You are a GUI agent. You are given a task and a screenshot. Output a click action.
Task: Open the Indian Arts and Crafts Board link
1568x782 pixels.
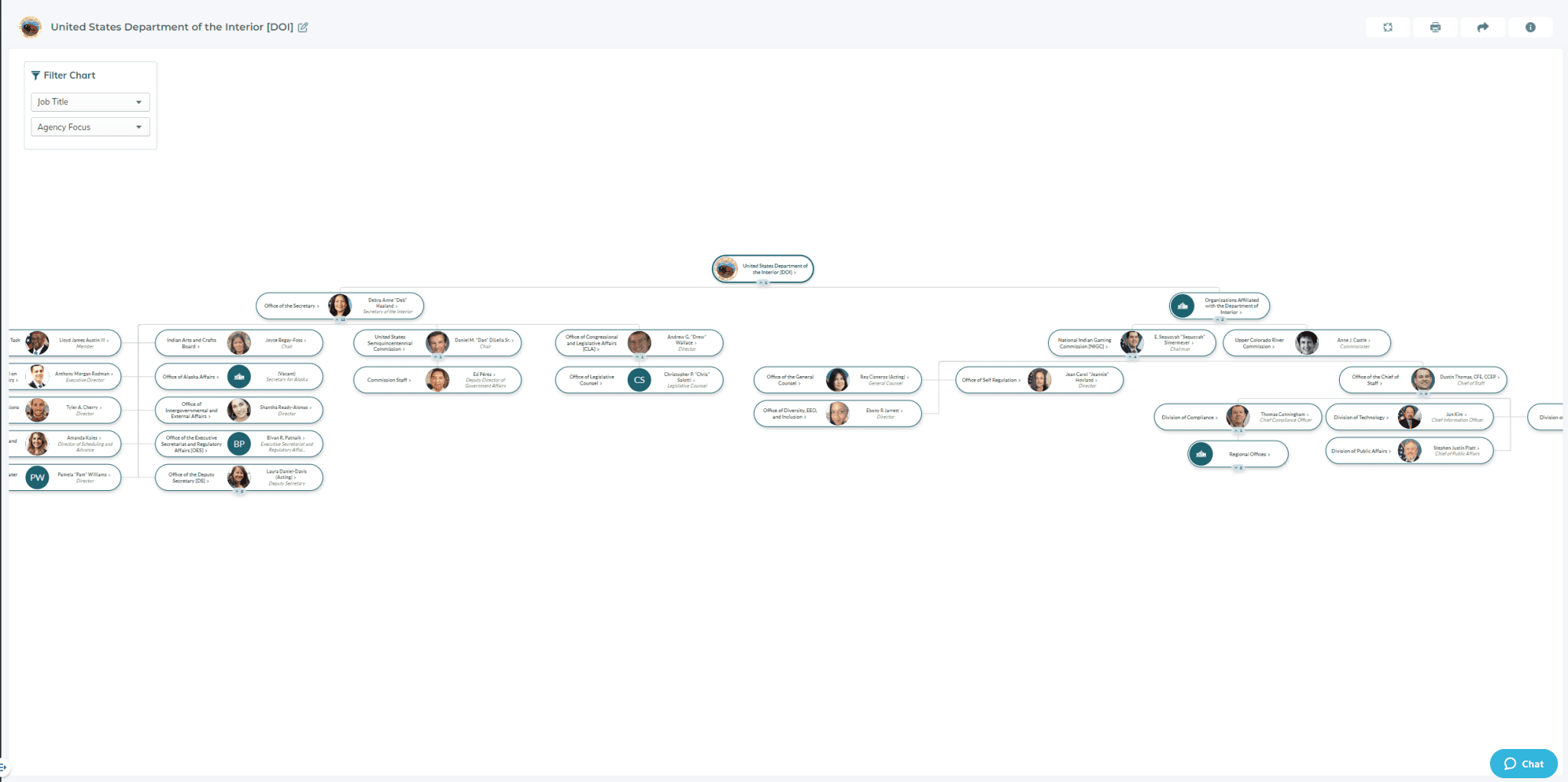[x=191, y=343]
